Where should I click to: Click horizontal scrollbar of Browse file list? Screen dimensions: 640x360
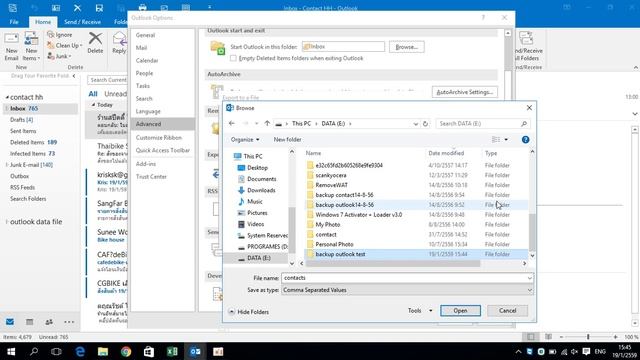pos(392,264)
